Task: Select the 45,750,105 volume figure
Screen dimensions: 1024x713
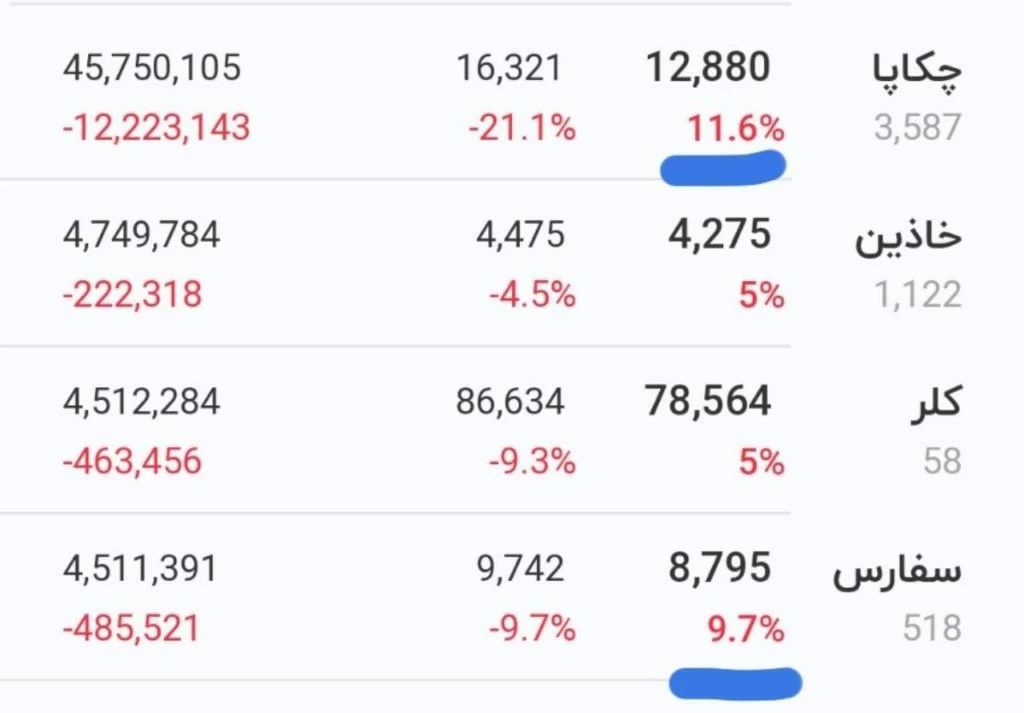Action: click(152, 68)
